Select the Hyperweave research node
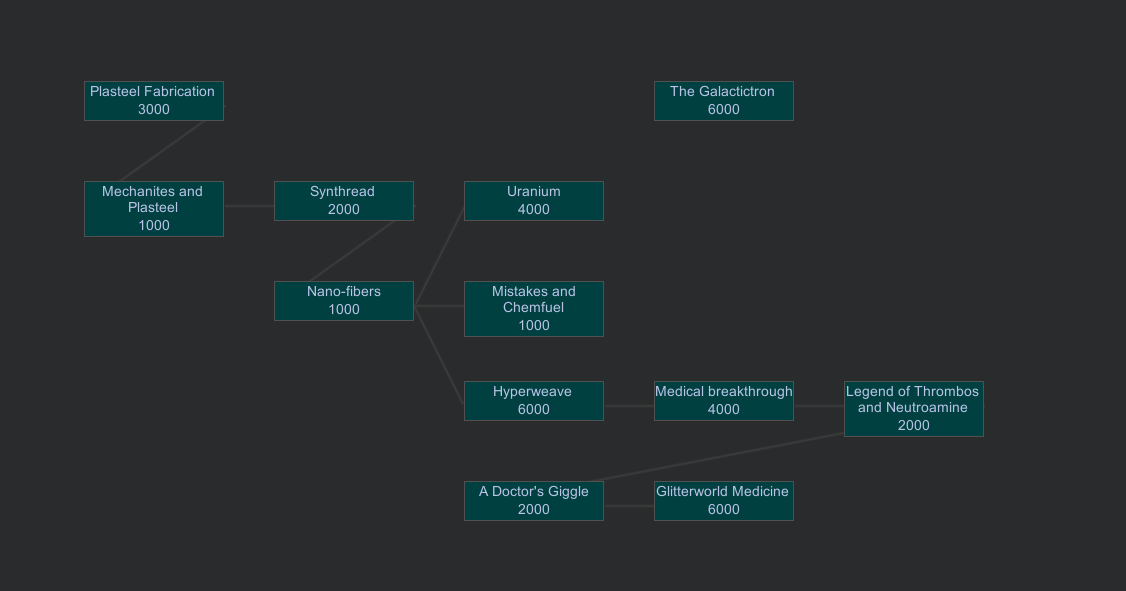Viewport: 1126px width, 591px height. point(534,401)
